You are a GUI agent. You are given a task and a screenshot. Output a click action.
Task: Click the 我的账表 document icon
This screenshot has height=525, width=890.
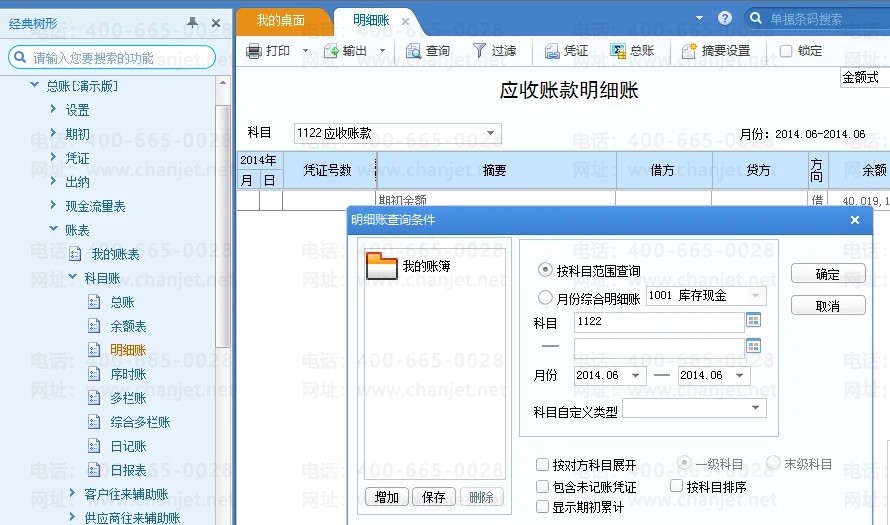point(75,254)
